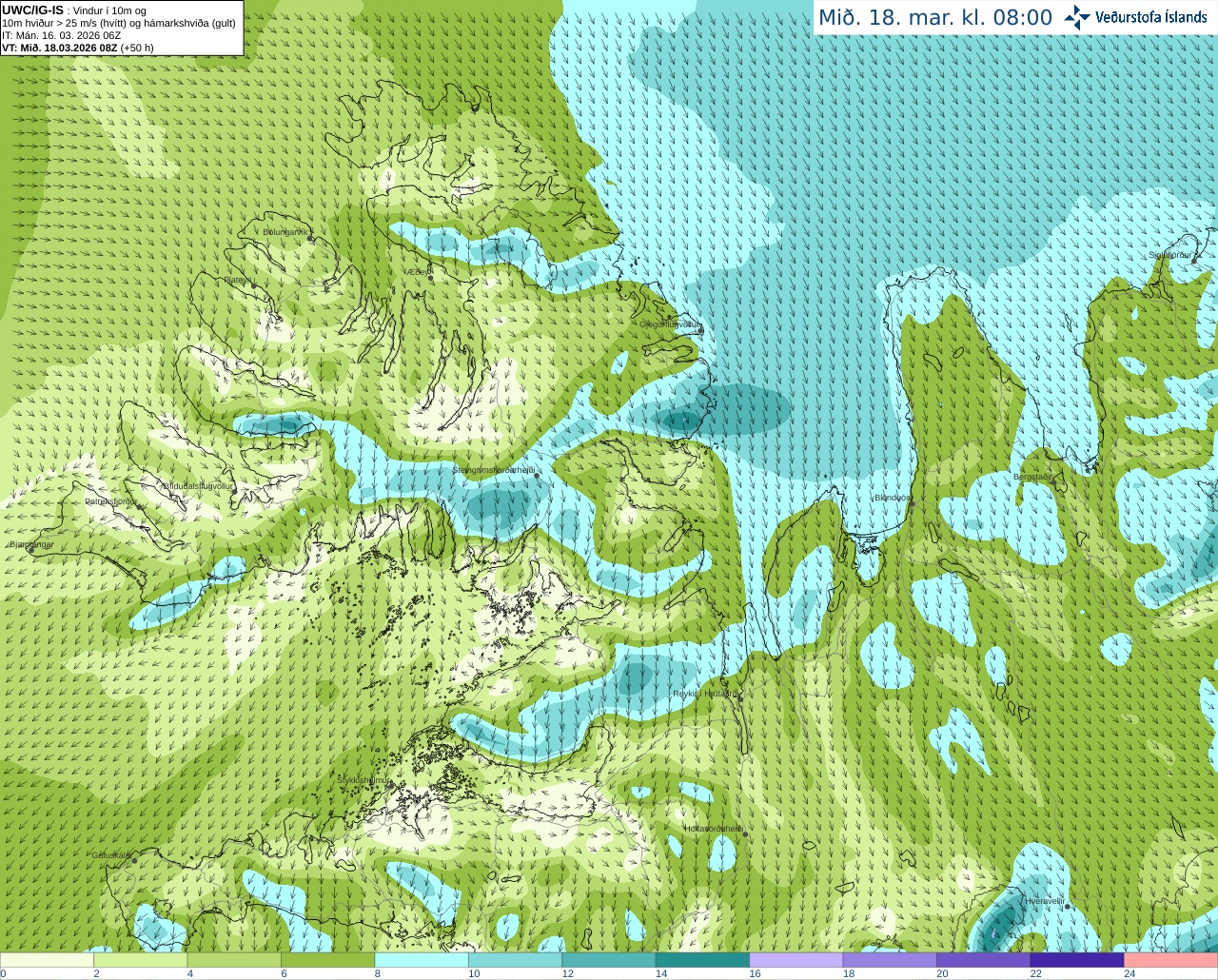1218x980 pixels.
Task: Pick the 0–2 m/s pale yellow legend swatch
Action: tap(47, 960)
